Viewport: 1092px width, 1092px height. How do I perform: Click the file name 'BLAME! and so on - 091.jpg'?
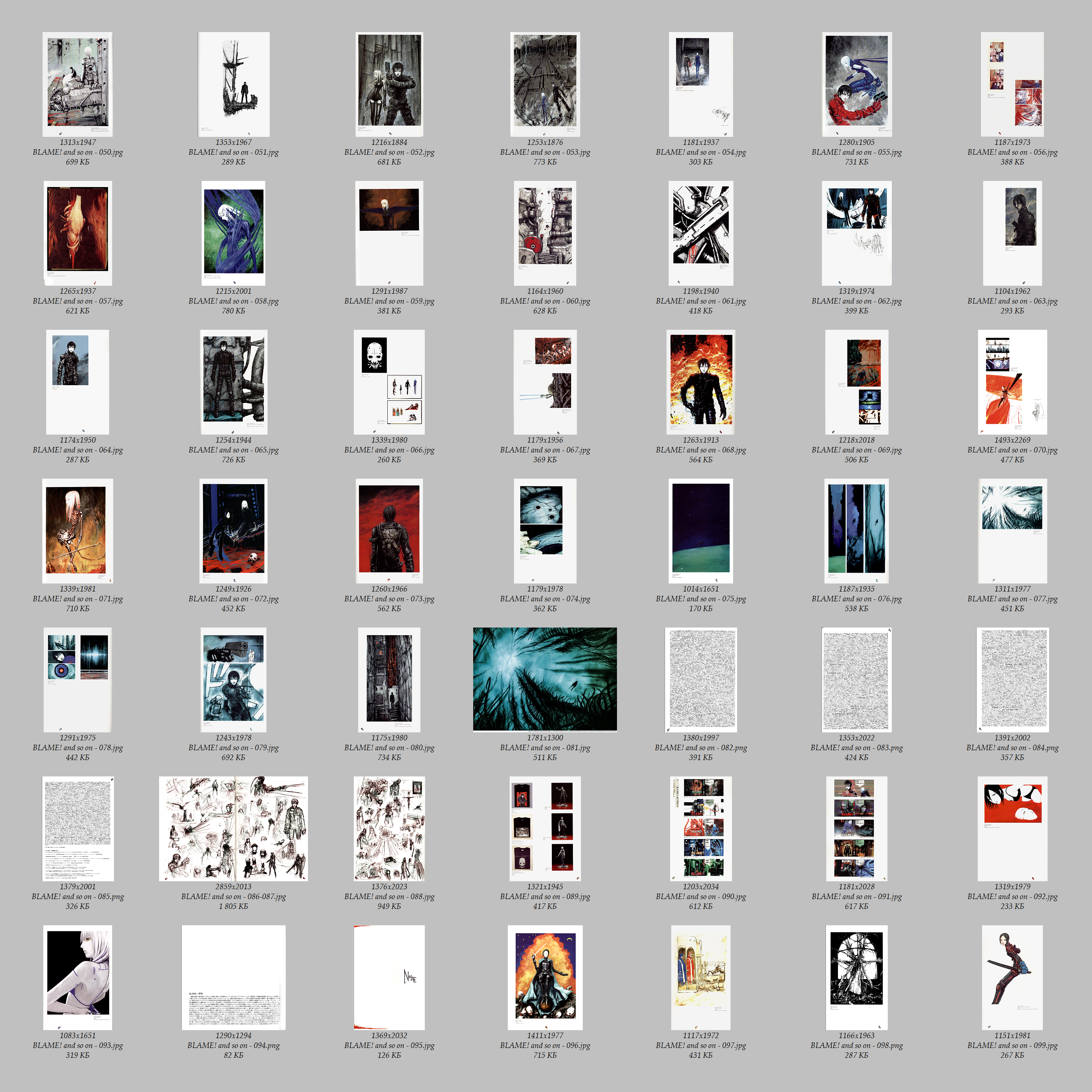[857, 897]
